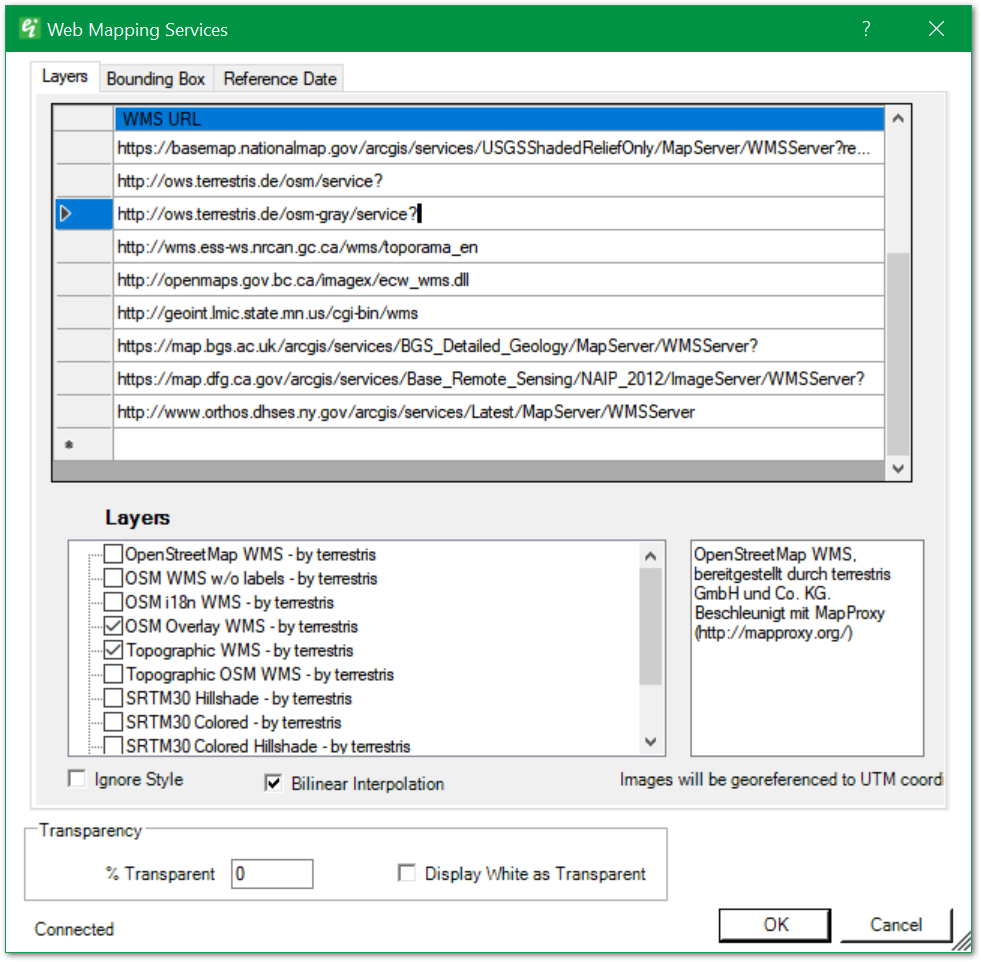Click the % Transparent input field
This screenshot has height=962, width=981.
click(272, 874)
